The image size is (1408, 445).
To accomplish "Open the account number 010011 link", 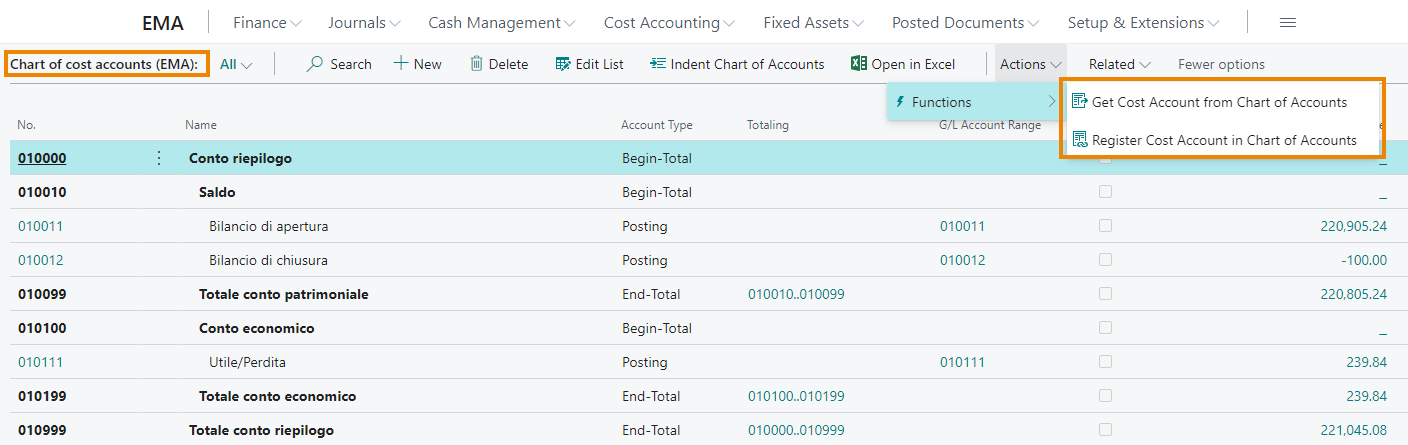I will 41,226.
